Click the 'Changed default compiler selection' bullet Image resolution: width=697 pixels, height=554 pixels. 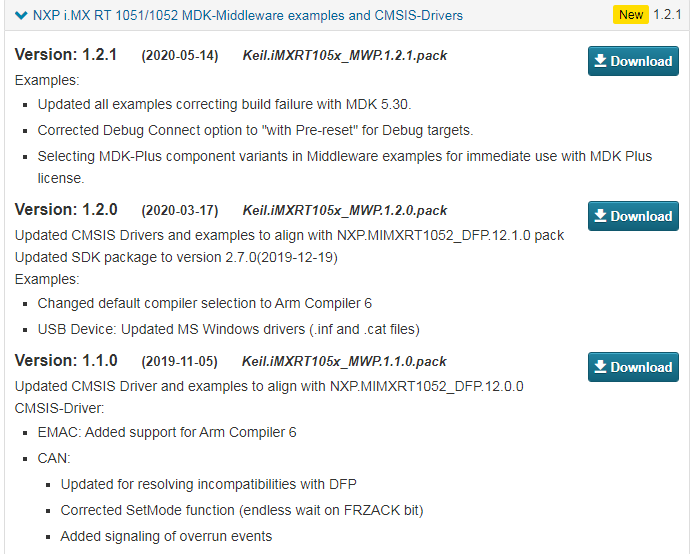pyautogui.click(x=204, y=303)
